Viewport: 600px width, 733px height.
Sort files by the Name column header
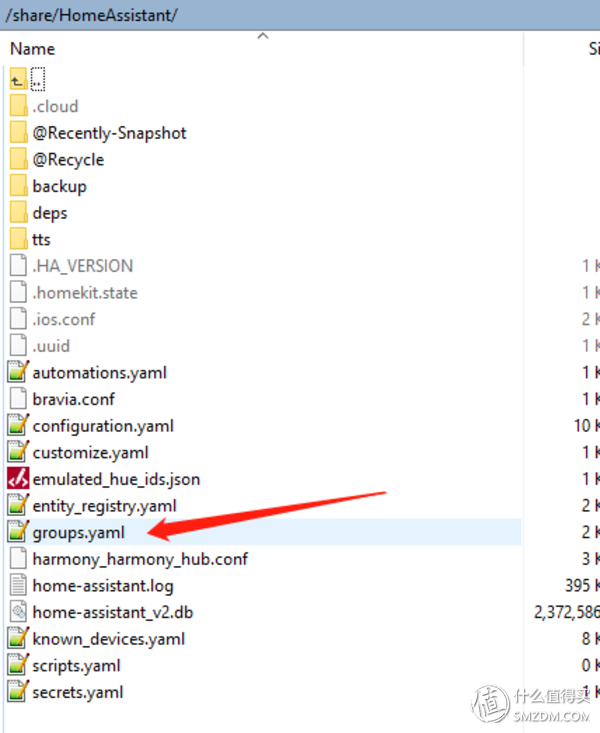(x=32, y=49)
